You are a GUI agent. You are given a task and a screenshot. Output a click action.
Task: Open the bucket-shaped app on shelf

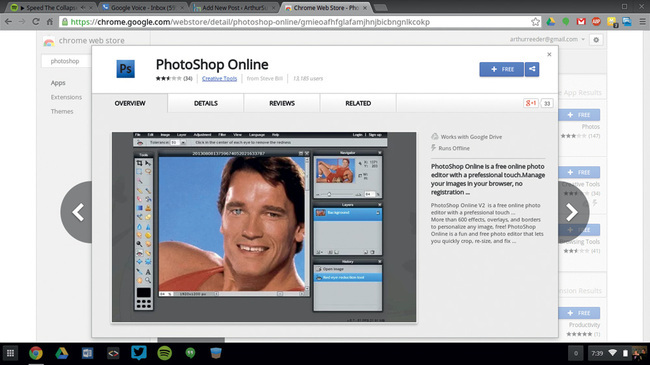tap(216, 353)
